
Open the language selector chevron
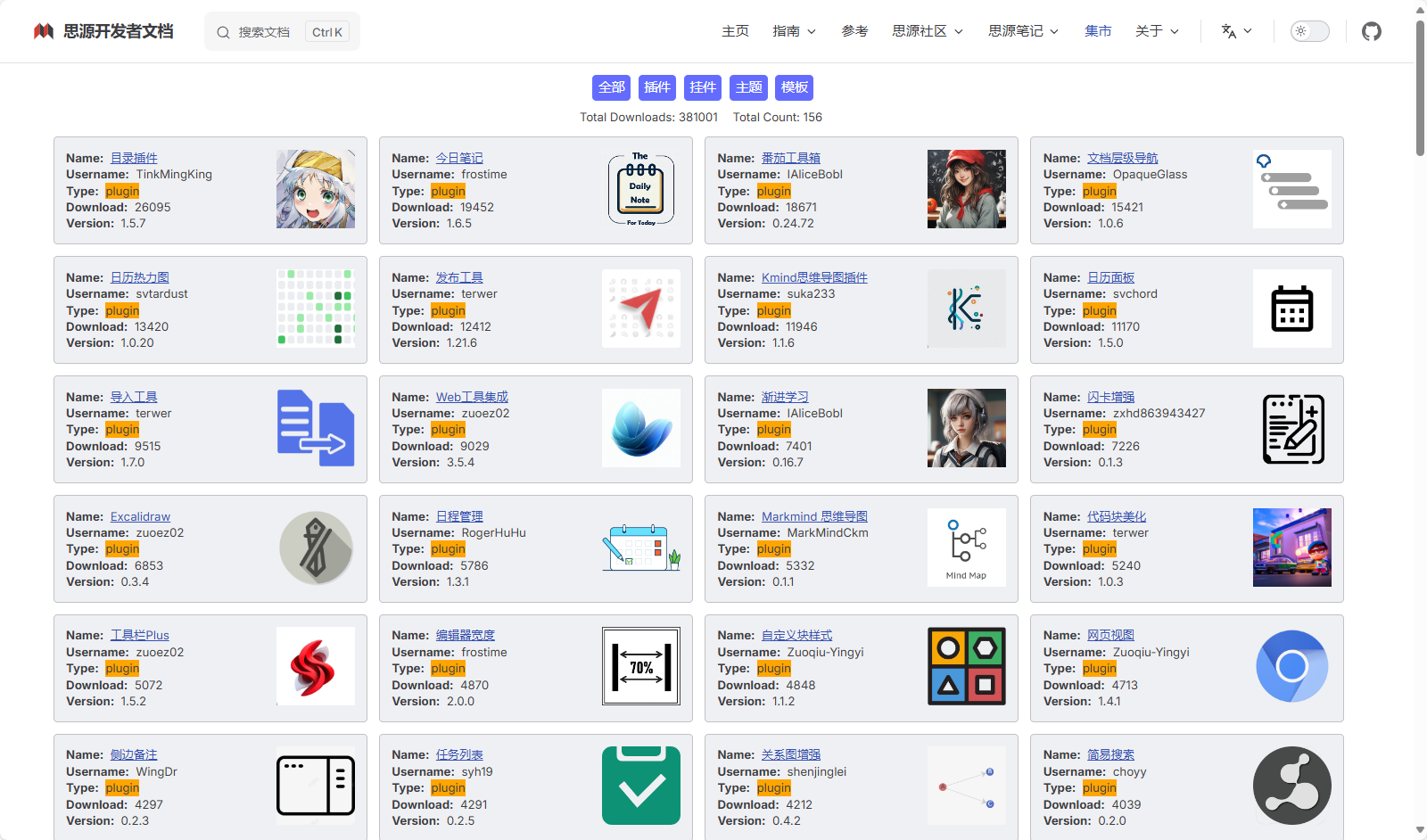pos(1248,31)
